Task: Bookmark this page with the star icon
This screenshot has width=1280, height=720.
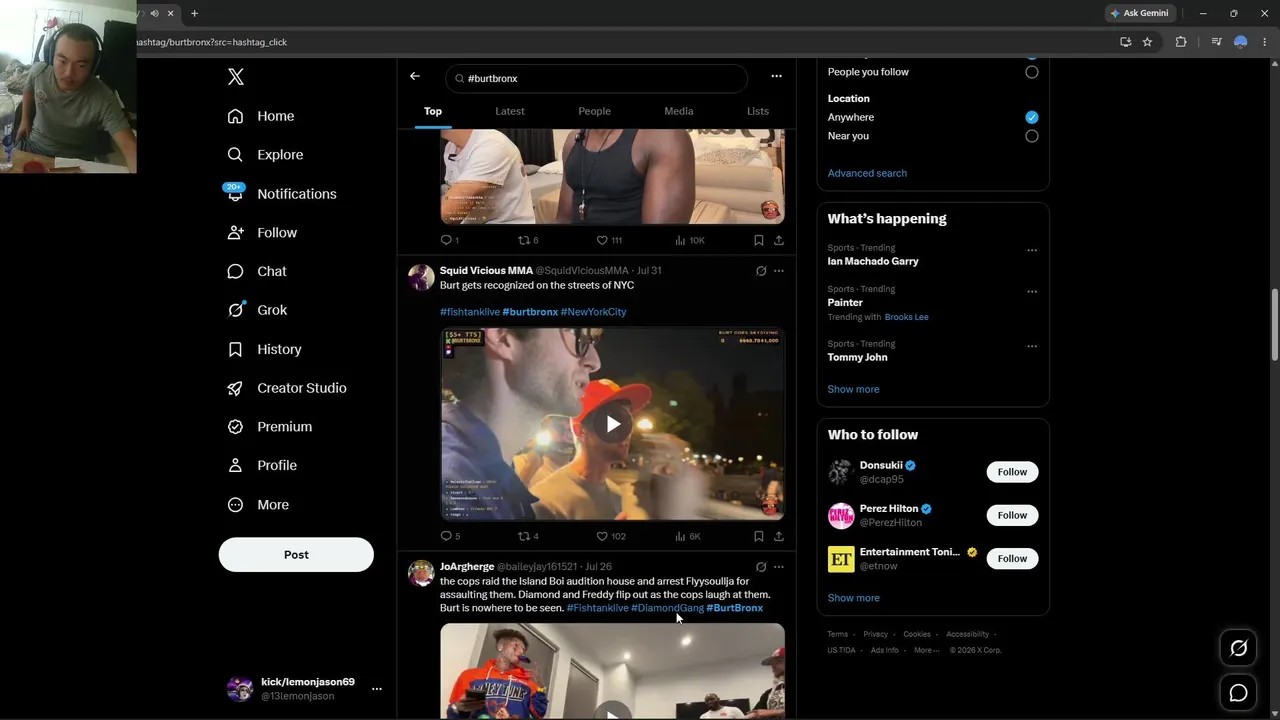Action: [1147, 42]
